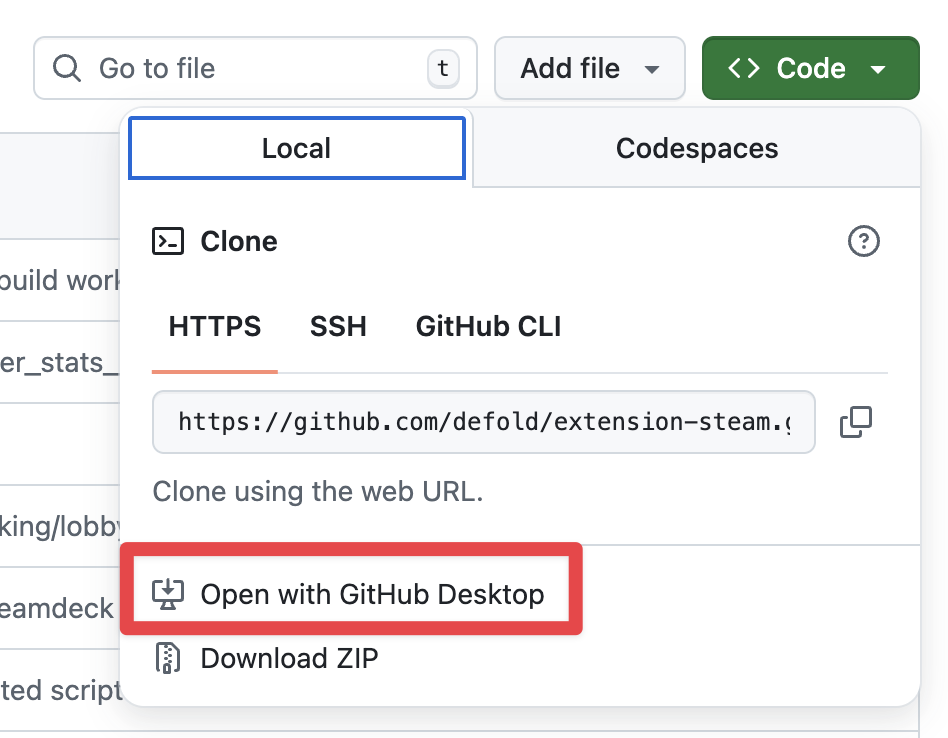Choose the SSH clone option
Viewport: 948px width, 738px height.
point(338,326)
